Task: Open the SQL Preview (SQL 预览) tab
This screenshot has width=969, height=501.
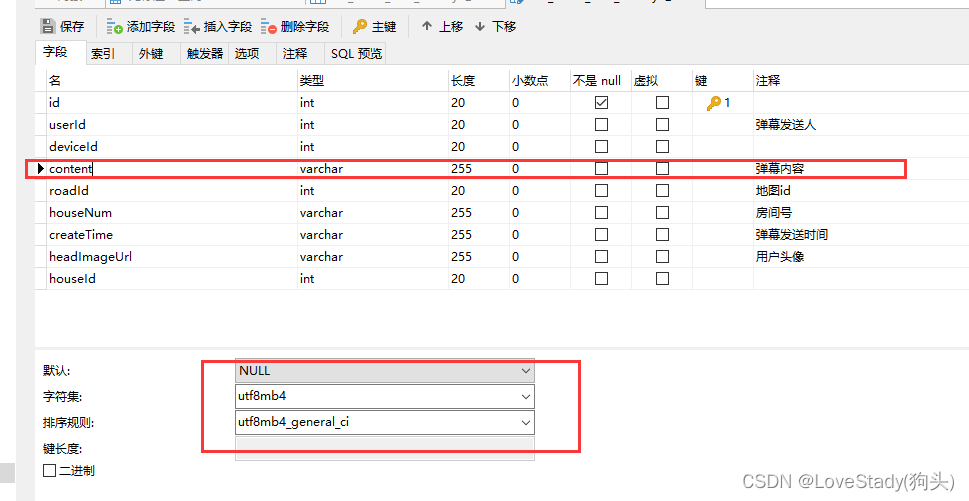Action: click(356, 54)
